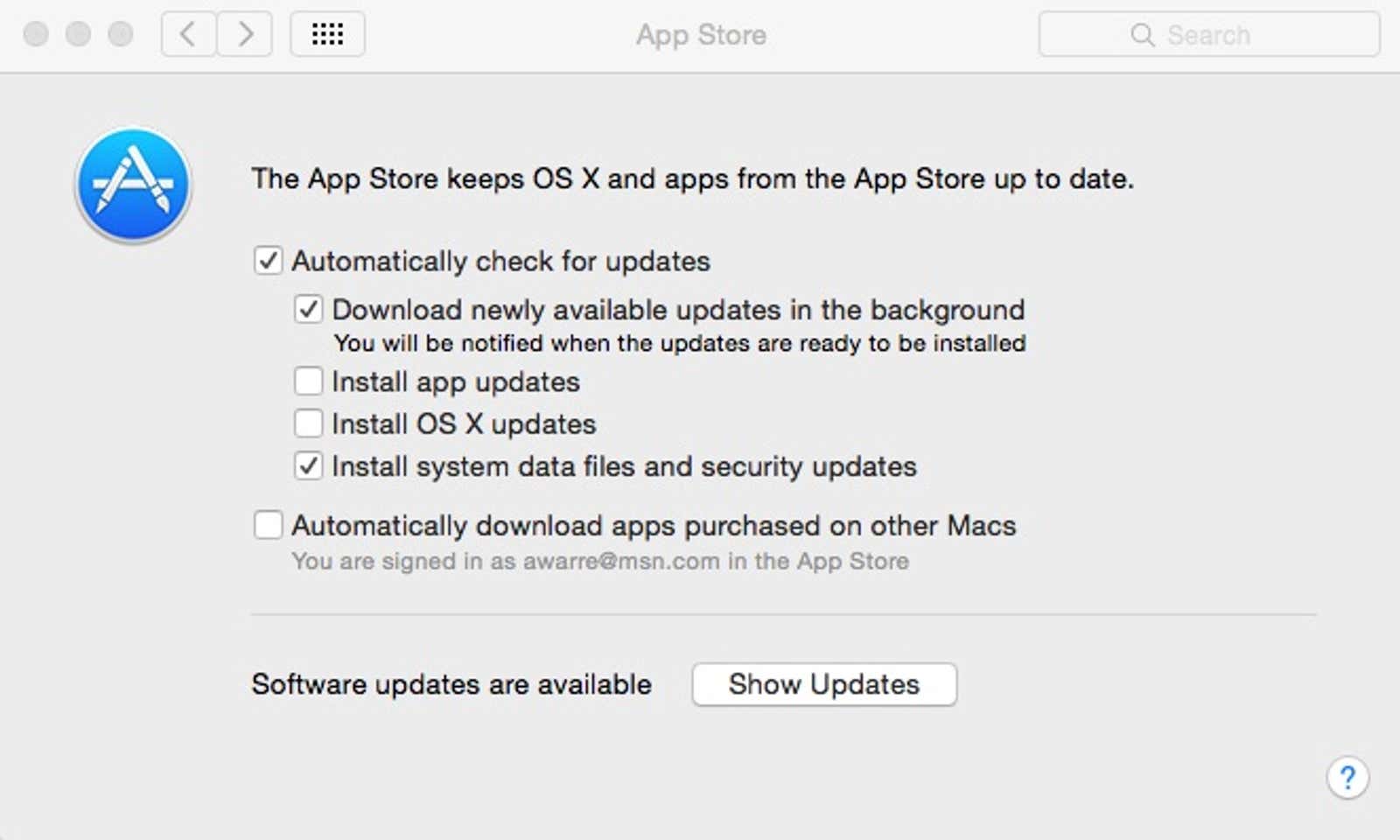Go forward using the right chevron button
This screenshot has width=1400, height=840.
click(x=245, y=34)
